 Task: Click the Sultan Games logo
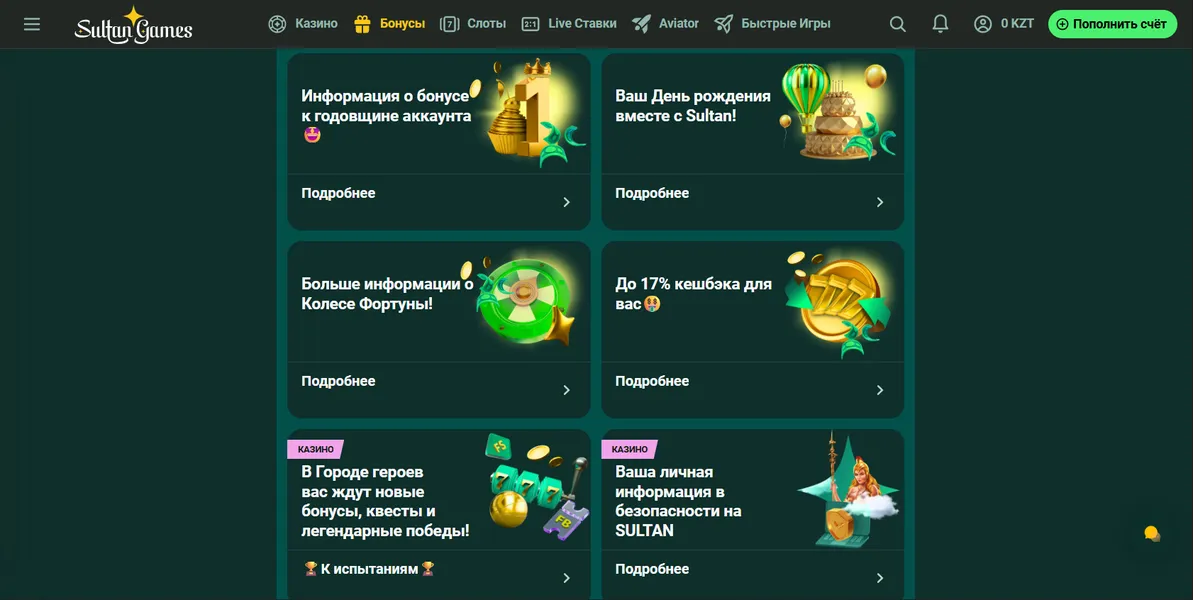tap(133, 24)
